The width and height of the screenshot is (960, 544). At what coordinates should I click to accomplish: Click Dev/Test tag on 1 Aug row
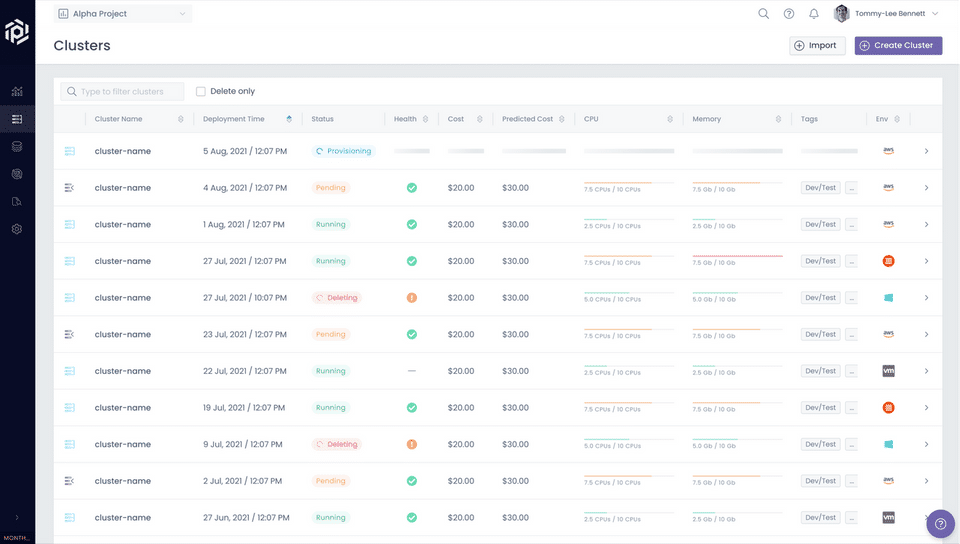pos(820,225)
